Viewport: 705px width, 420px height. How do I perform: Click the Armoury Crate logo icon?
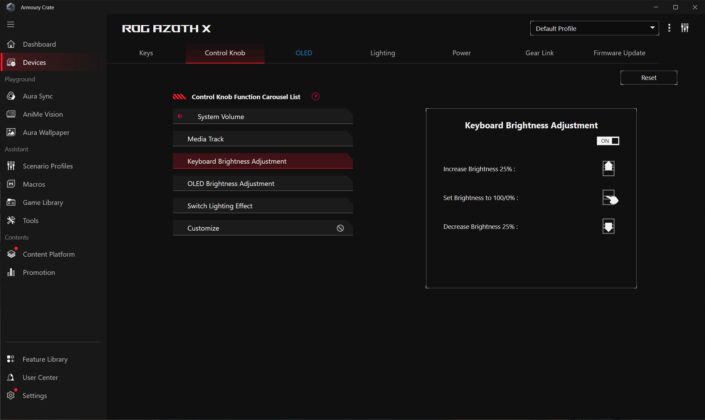click(x=11, y=7)
